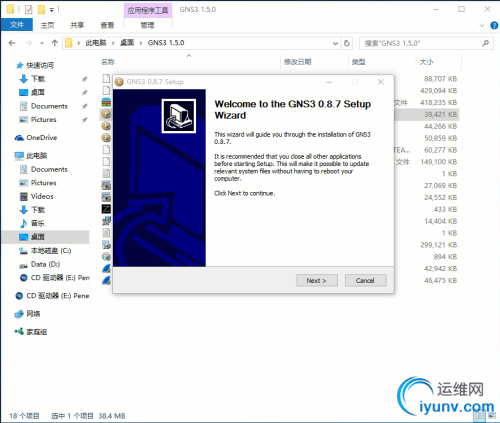Switch to the 查看 ribbon tab

click(x=107, y=25)
